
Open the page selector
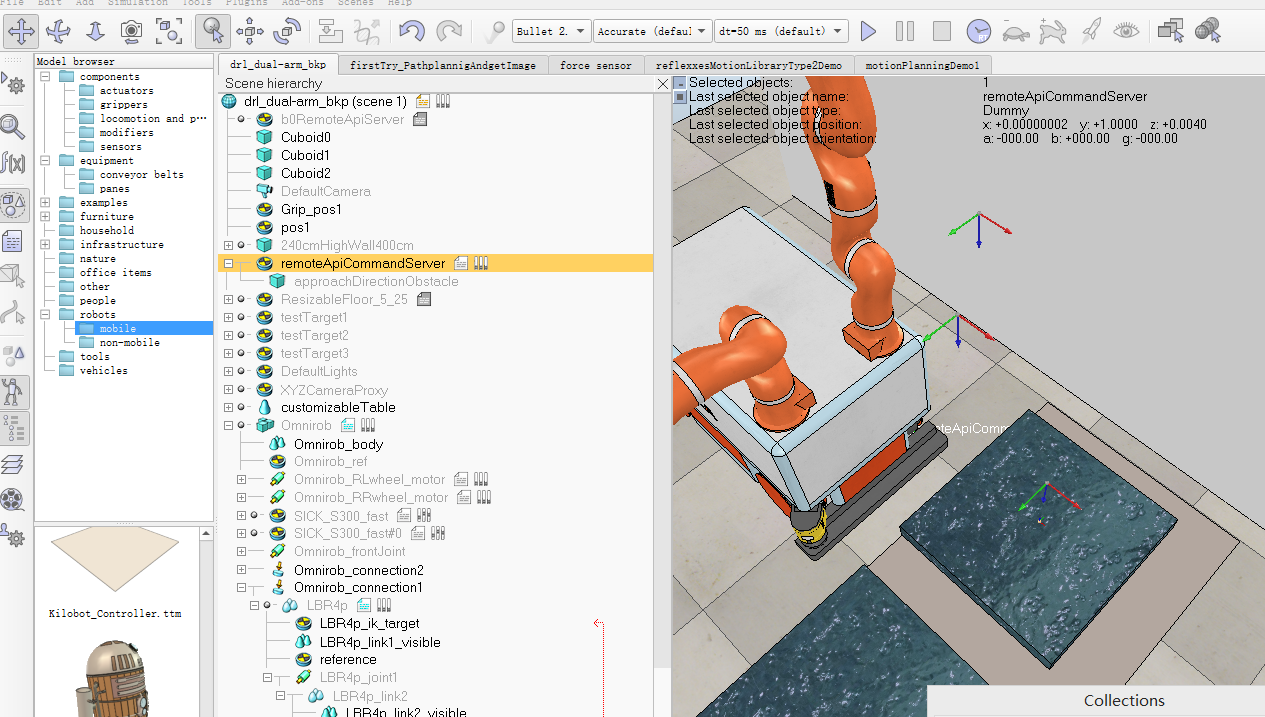click(1170, 31)
